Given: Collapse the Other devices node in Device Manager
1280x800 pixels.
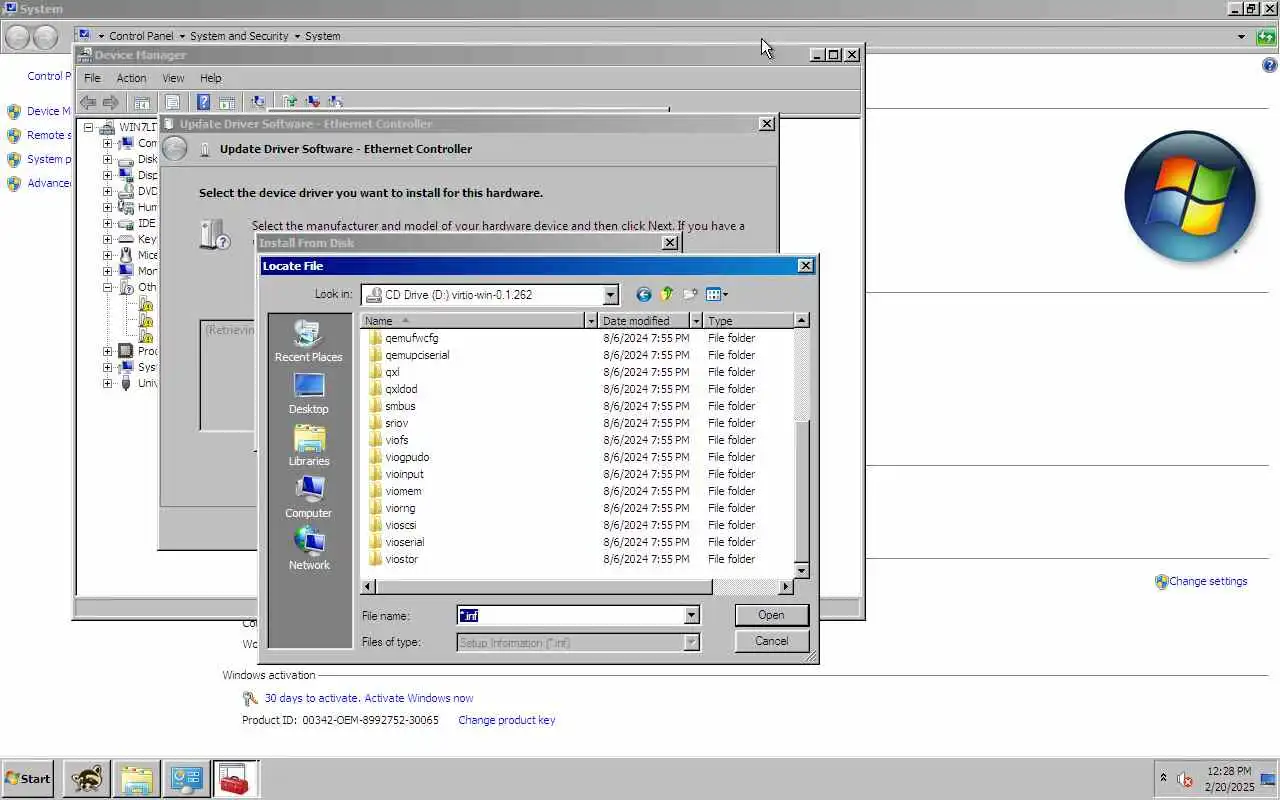Looking at the screenshot, I should pyautogui.click(x=107, y=287).
